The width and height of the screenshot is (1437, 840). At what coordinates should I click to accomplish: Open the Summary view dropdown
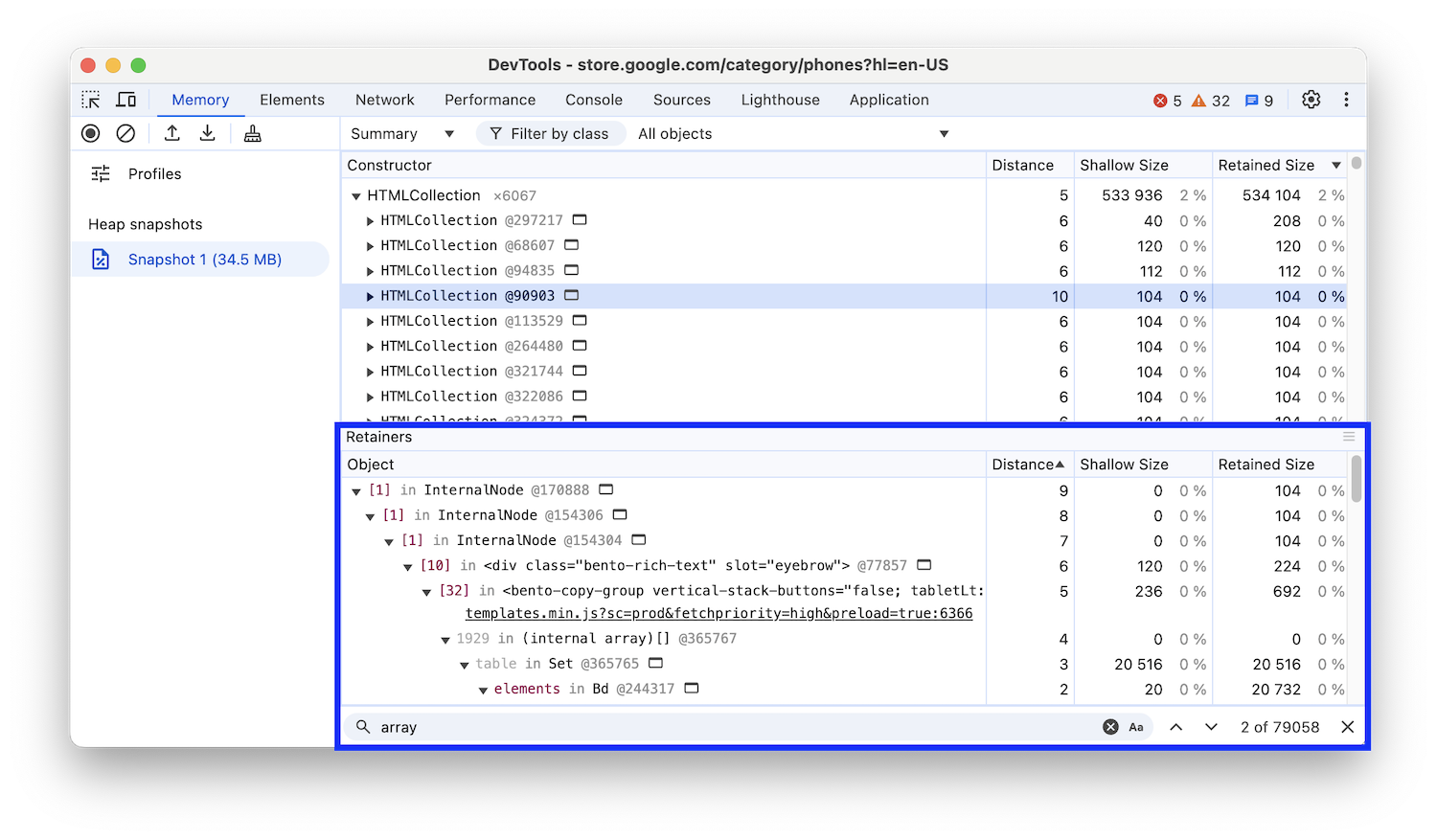402,134
